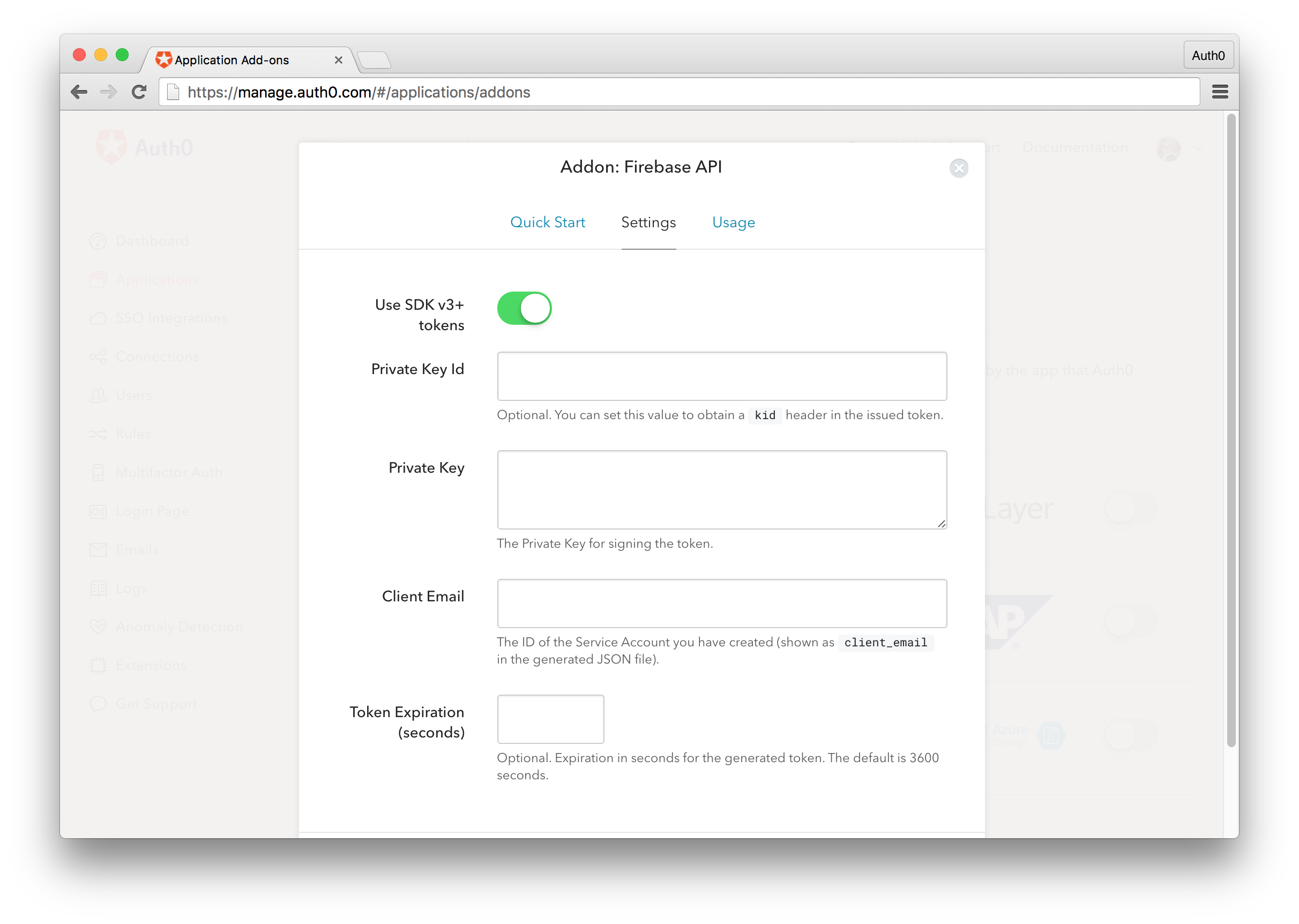The width and height of the screenshot is (1299, 924).
Task: Focus the Private Key Id field
Action: (721, 376)
